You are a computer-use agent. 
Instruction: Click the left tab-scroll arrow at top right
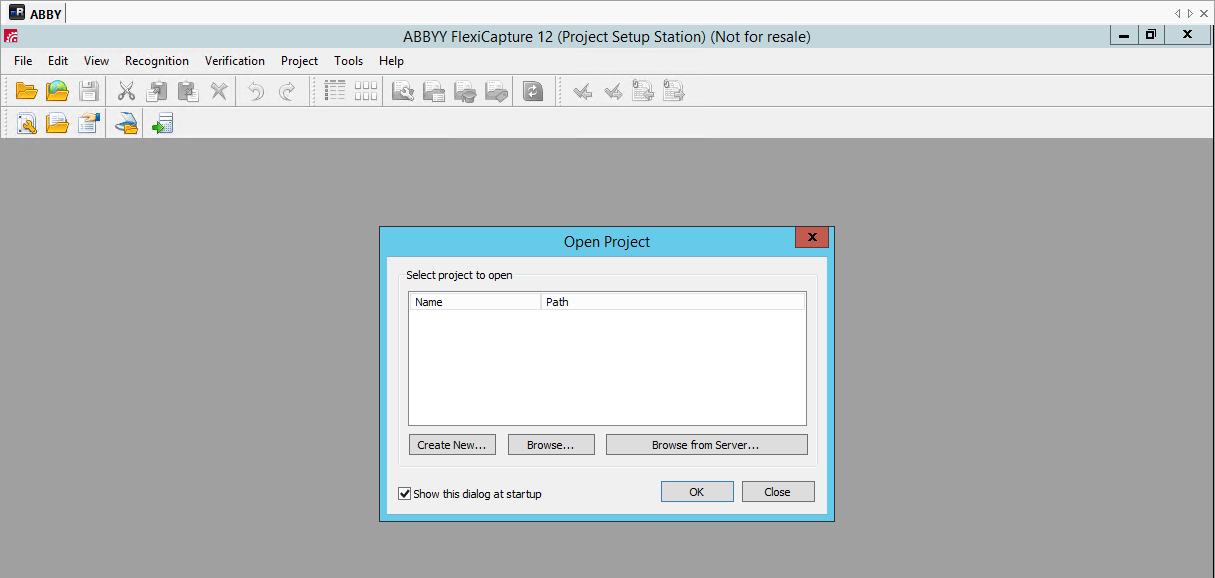point(1177,13)
